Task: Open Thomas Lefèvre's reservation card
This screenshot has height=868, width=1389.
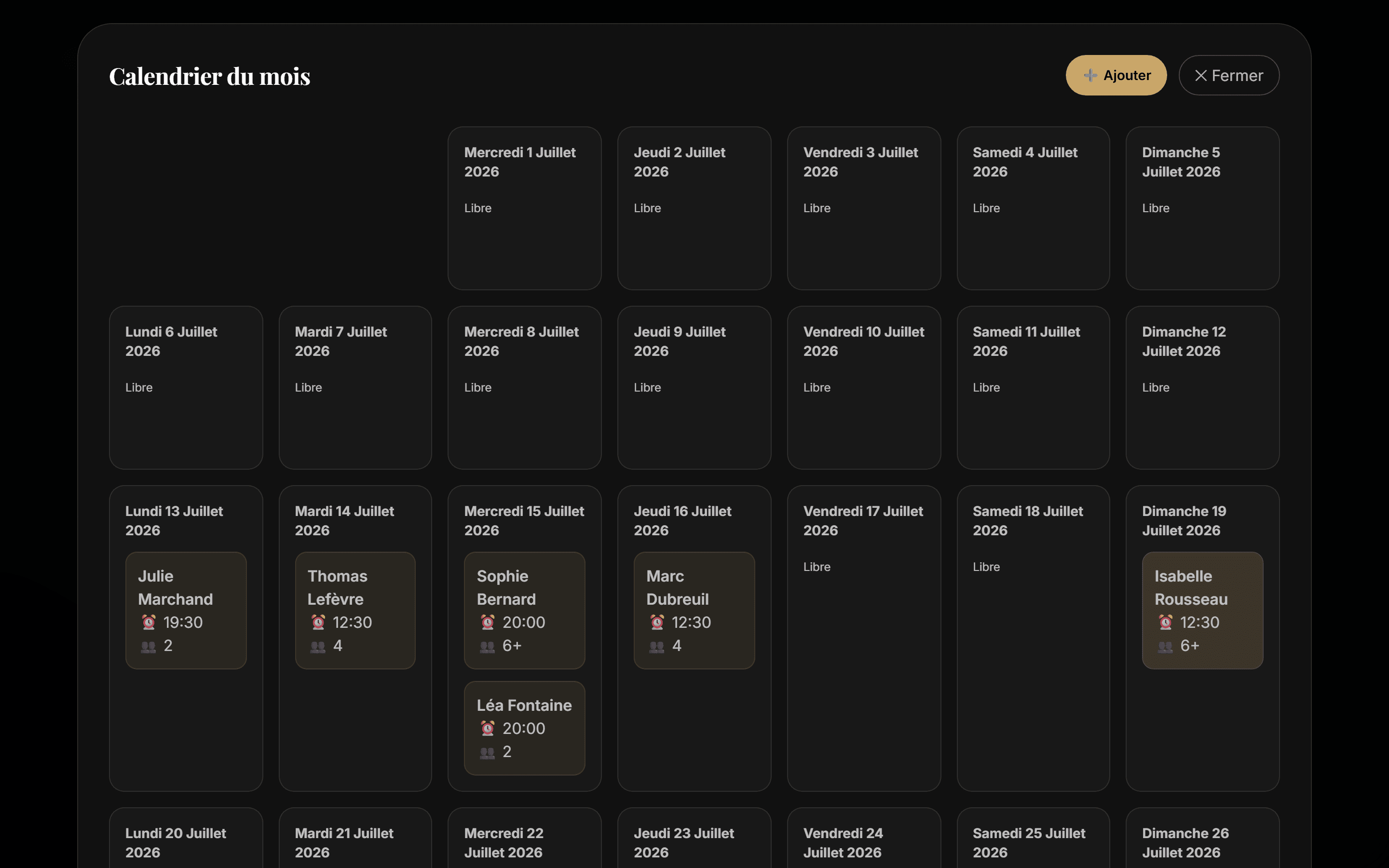Action: point(355,610)
